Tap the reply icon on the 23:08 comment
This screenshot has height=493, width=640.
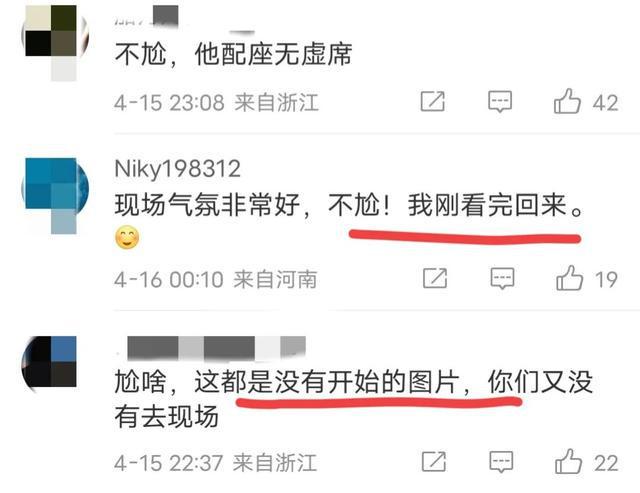(x=500, y=101)
